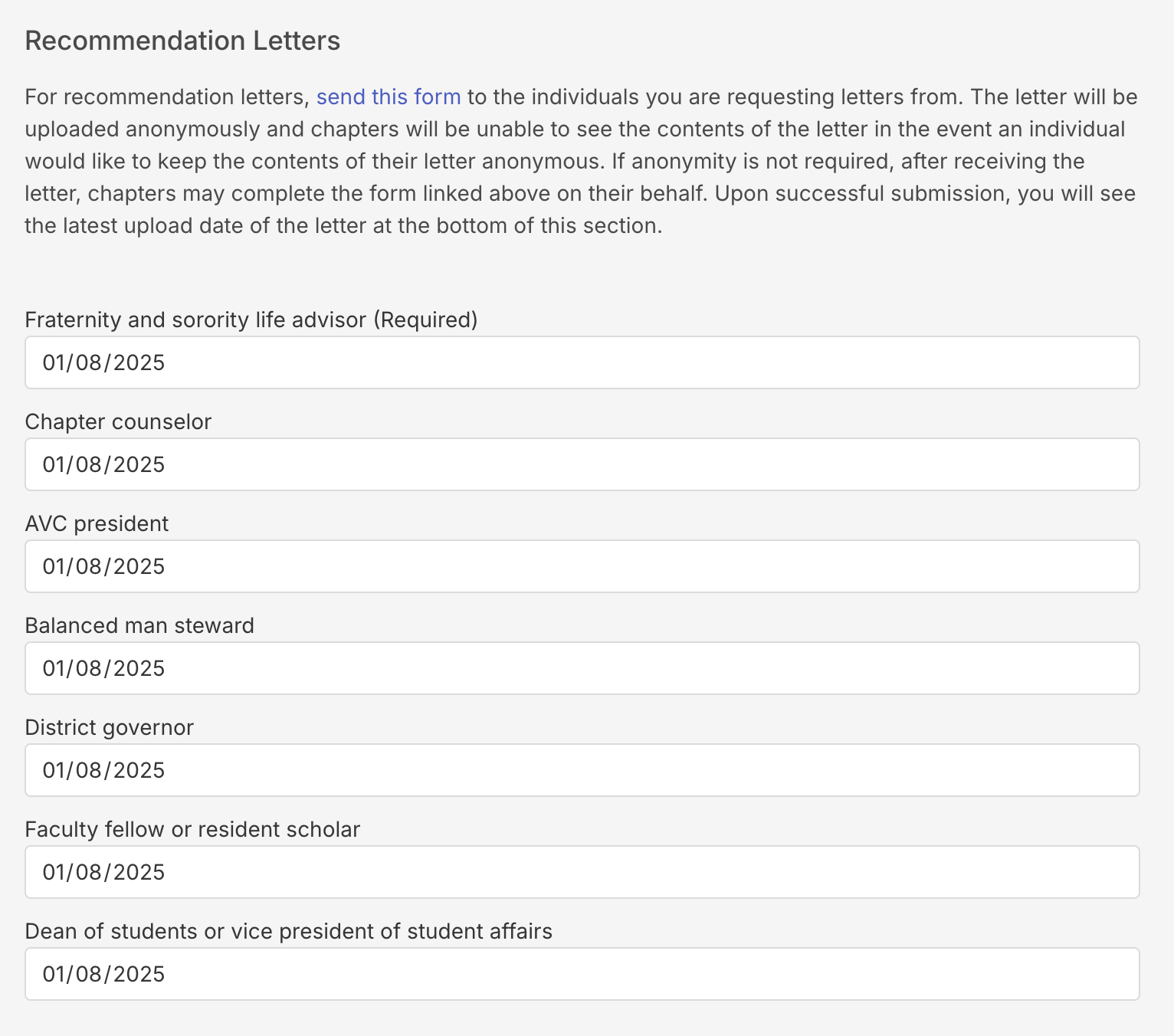Select the District governor date field
The height and width of the screenshot is (1036, 1174).
(582, 770)
